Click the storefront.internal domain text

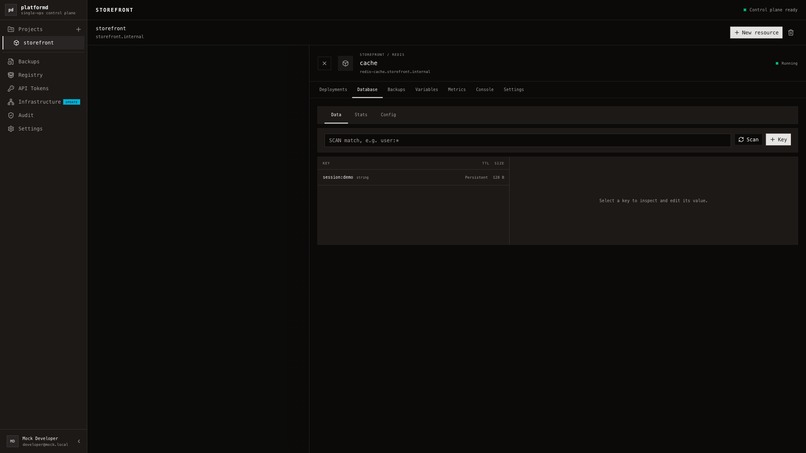[120, 37]
